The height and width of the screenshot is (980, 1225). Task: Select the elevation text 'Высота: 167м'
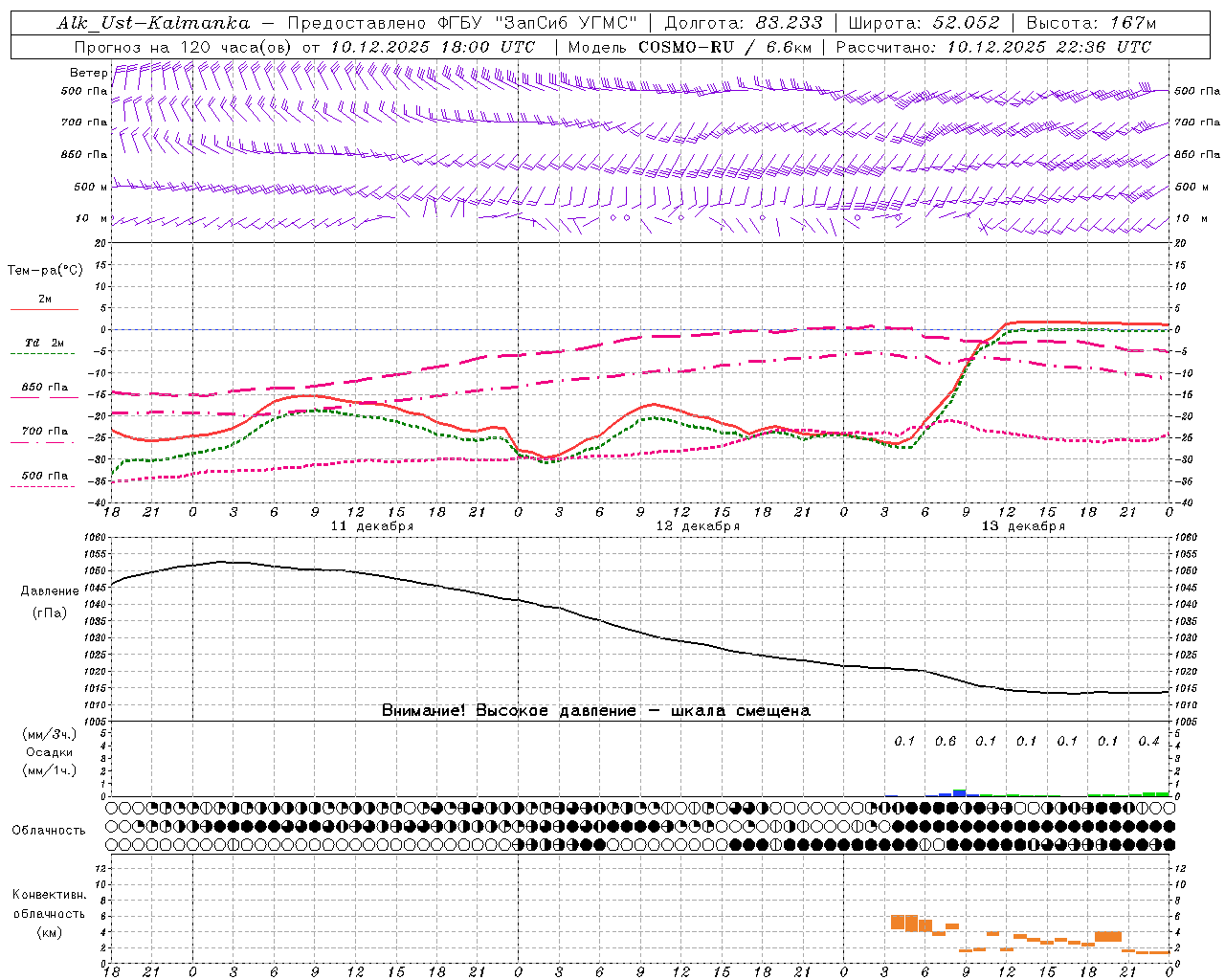[1090, 23]
